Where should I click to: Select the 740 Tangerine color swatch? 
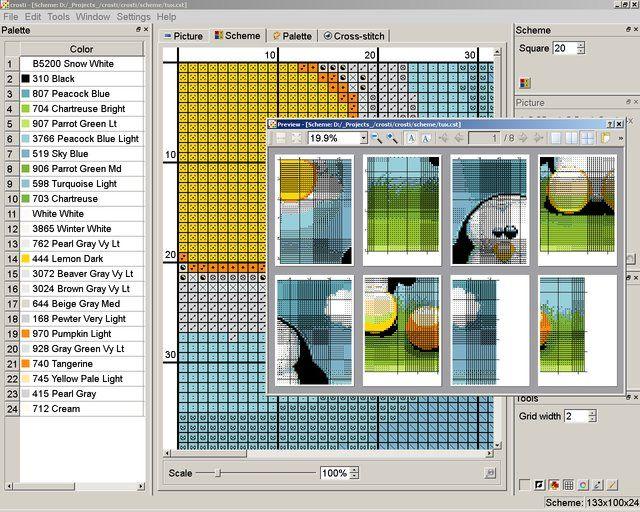[x=25, y=363]
